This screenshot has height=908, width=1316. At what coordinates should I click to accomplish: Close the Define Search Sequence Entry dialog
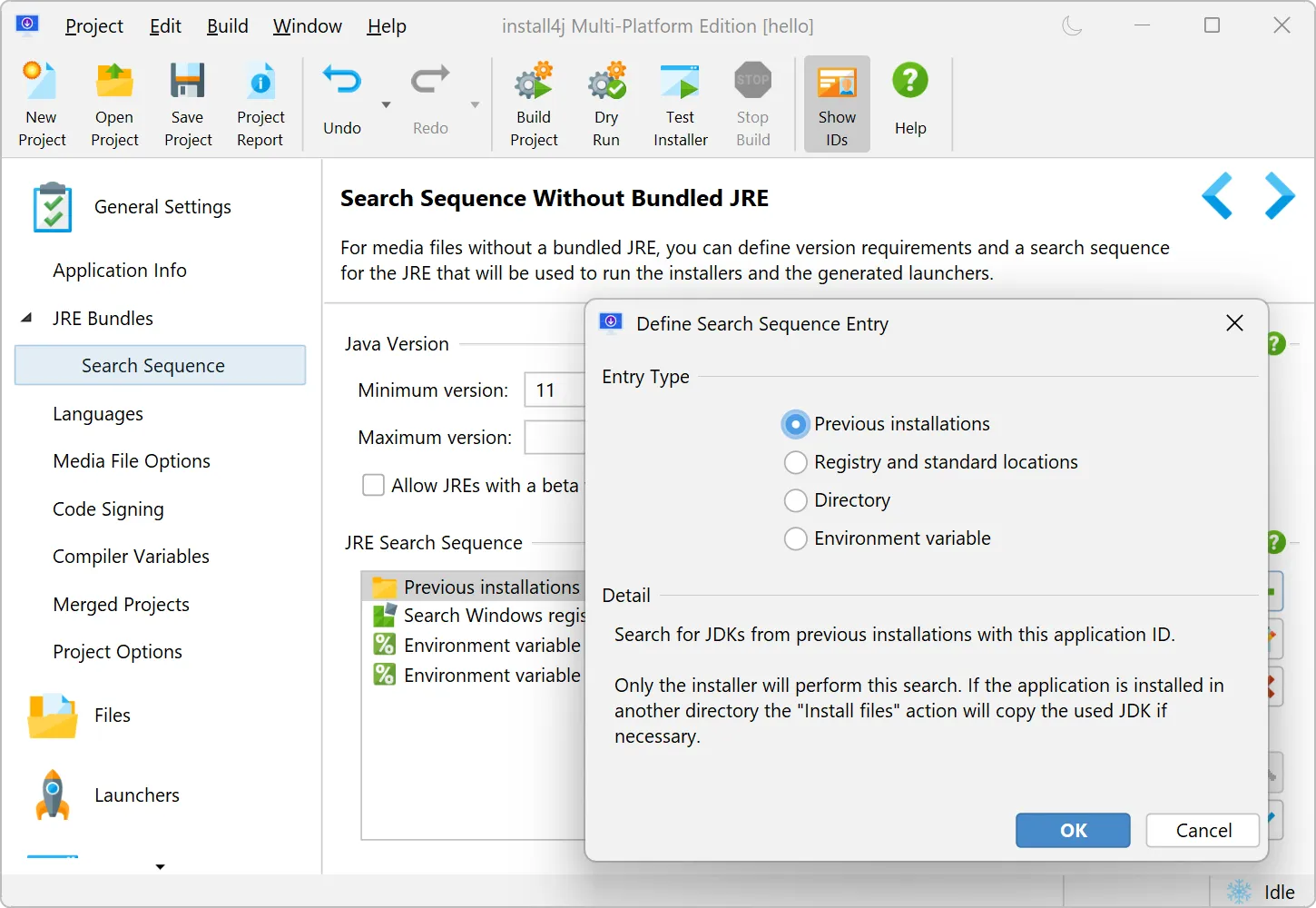(1234, 323)
